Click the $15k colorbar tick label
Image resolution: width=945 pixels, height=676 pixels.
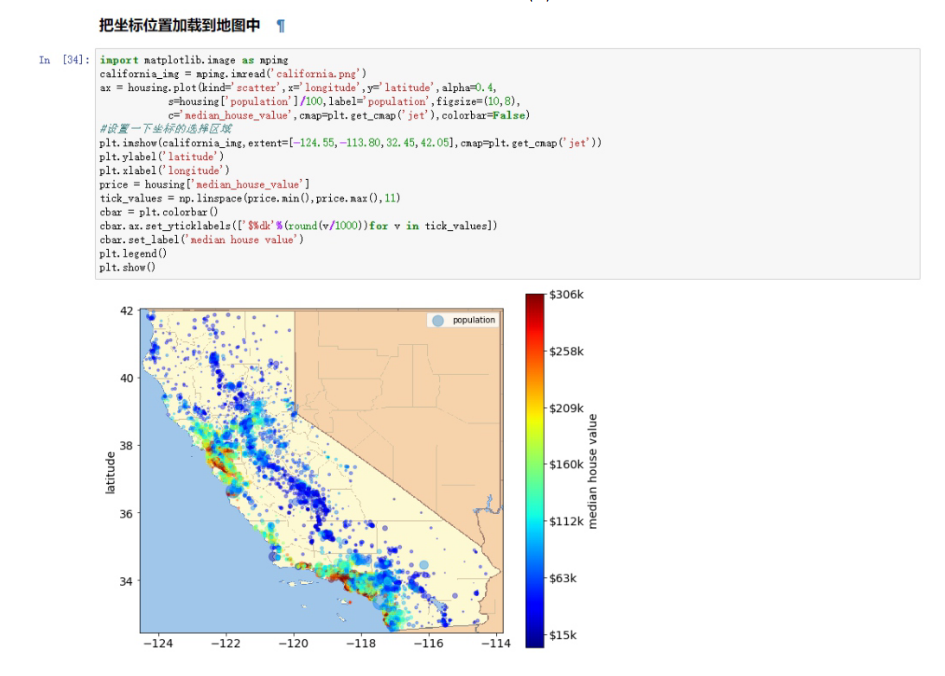[563, 635]
